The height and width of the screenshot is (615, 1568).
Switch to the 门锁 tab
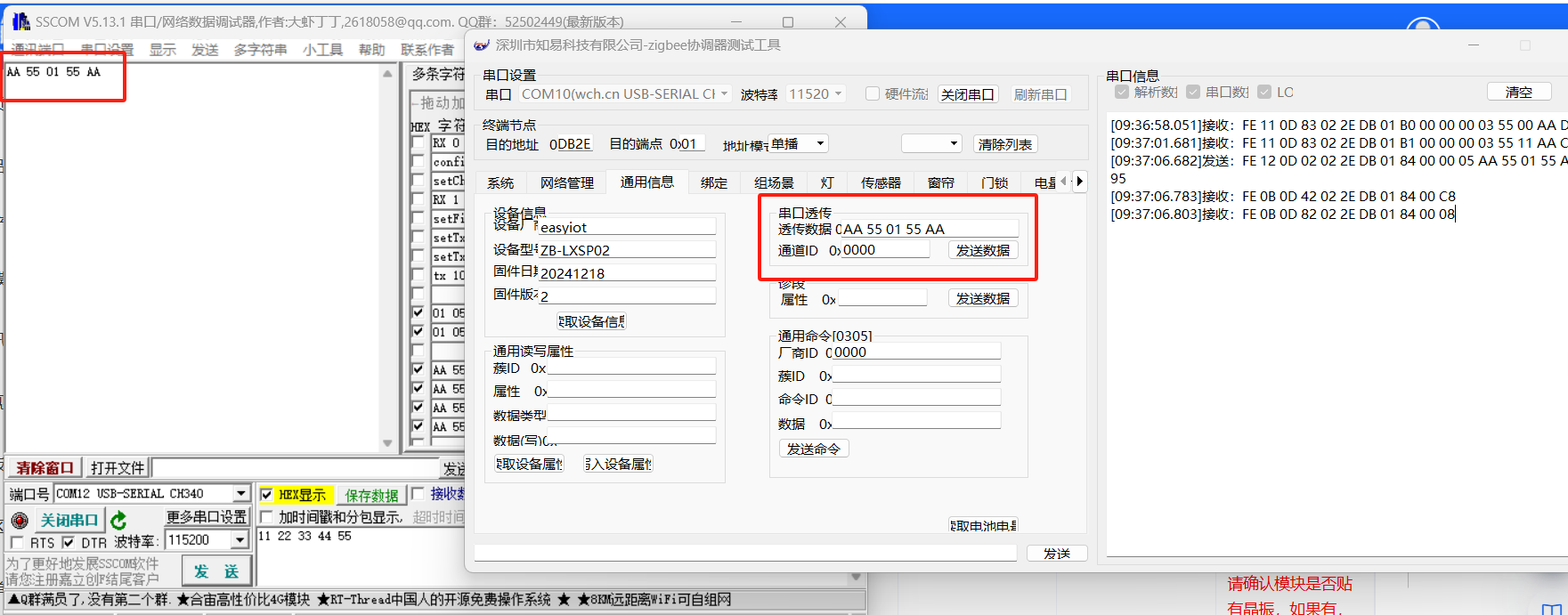click(x=995, y=182)
